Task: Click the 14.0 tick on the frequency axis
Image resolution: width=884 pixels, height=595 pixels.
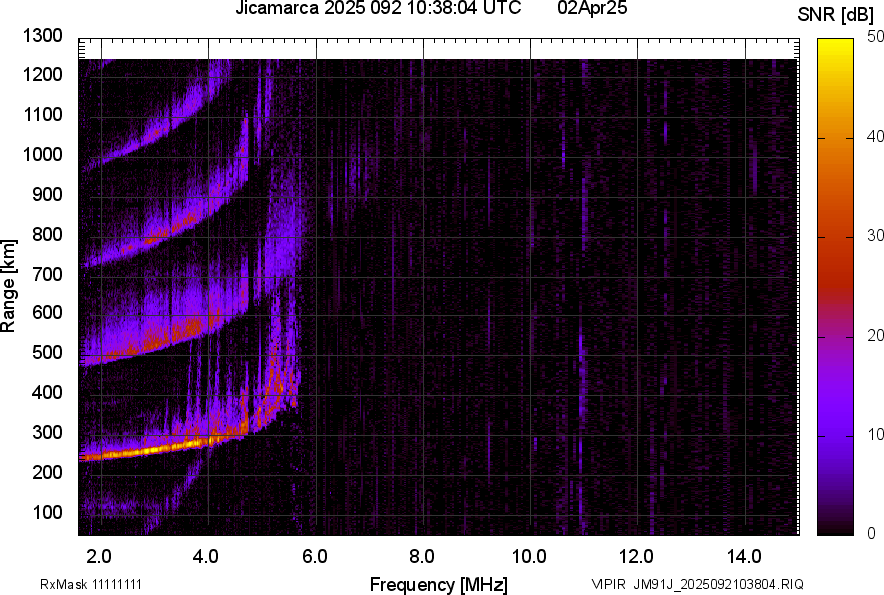Action: tap(745, 556)
